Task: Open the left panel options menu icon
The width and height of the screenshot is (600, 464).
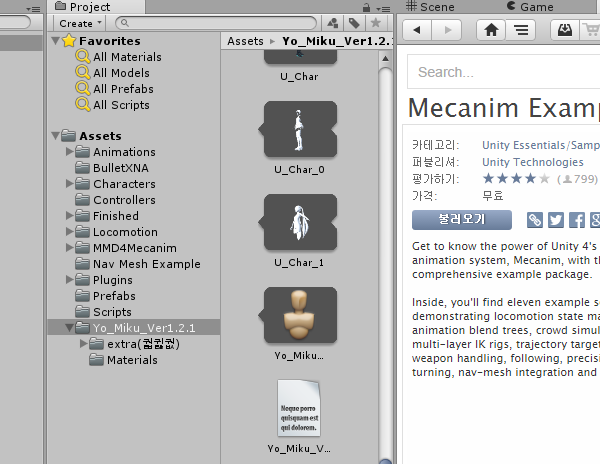Action: pyautogui.click(x=34, y=8)
